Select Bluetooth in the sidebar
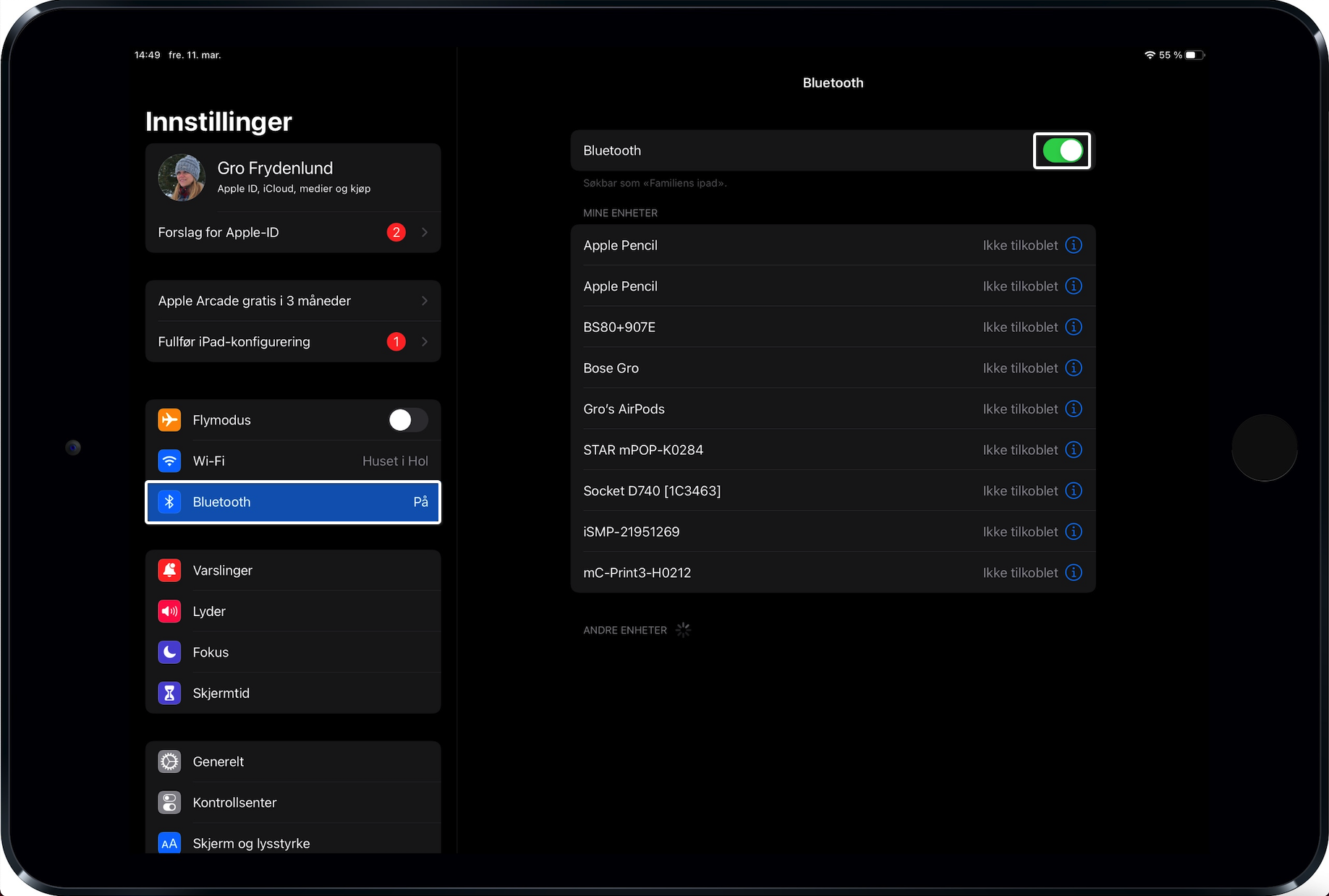Viewport: 1329px width, 896px height. 293,502
